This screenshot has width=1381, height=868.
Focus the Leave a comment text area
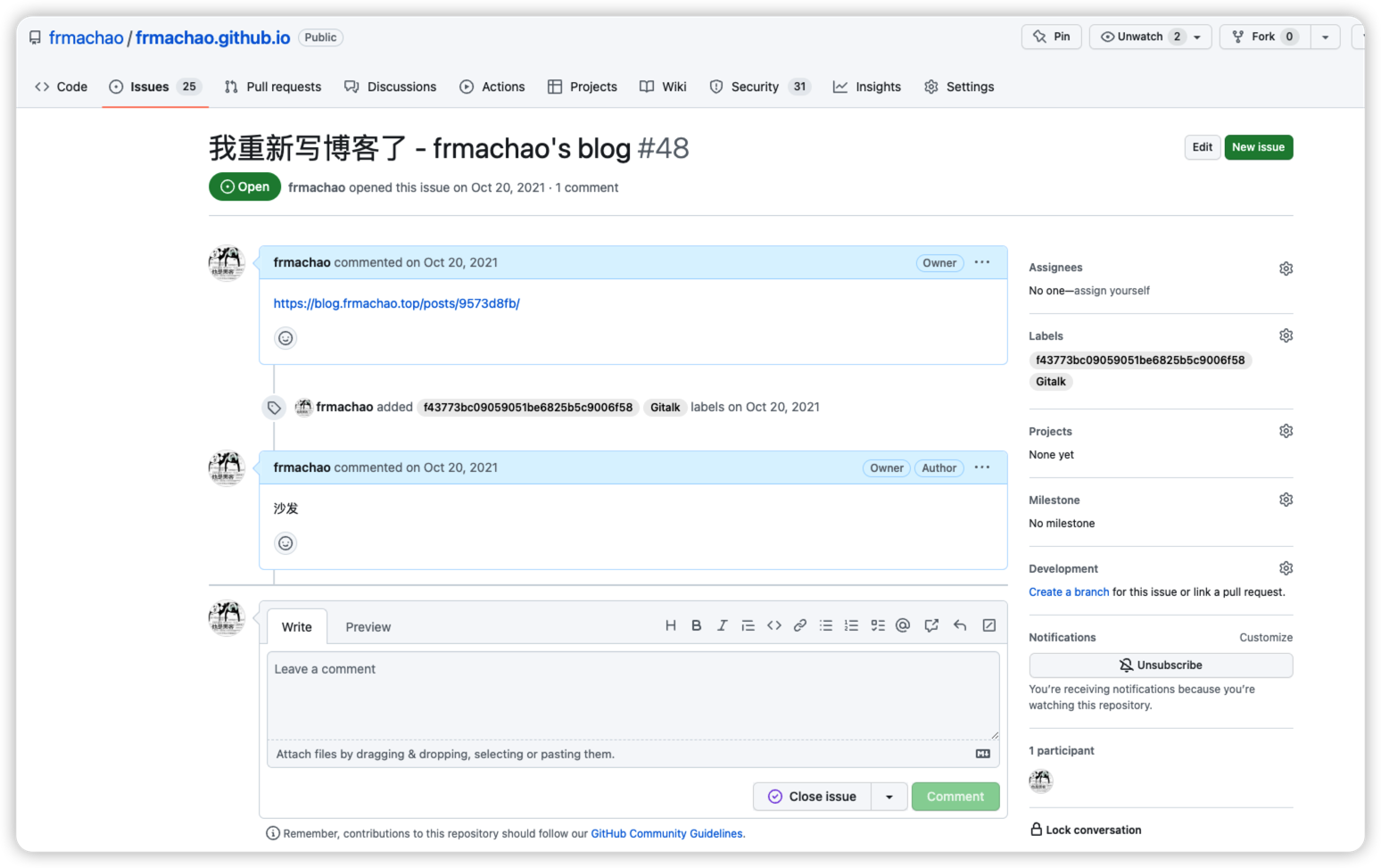pyautogui.click(x=633, y=696)
